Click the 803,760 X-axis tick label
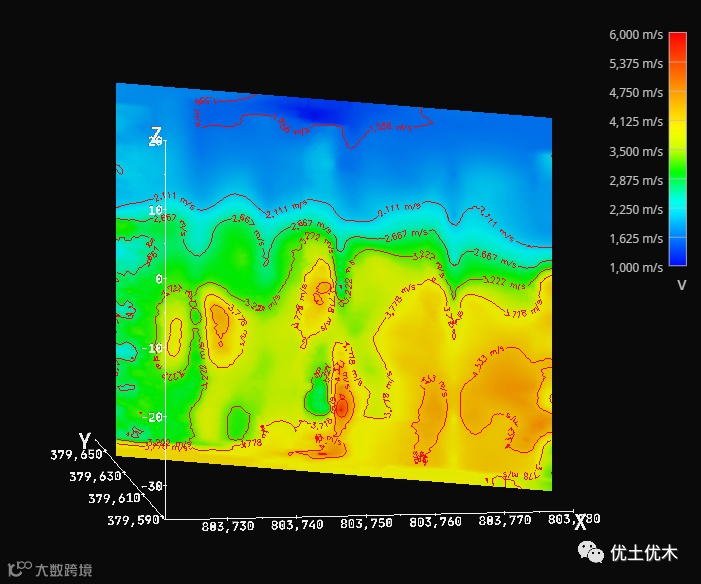Image resolution: width=701 pixels, height=584 pixels. click(x=435, y=522)
